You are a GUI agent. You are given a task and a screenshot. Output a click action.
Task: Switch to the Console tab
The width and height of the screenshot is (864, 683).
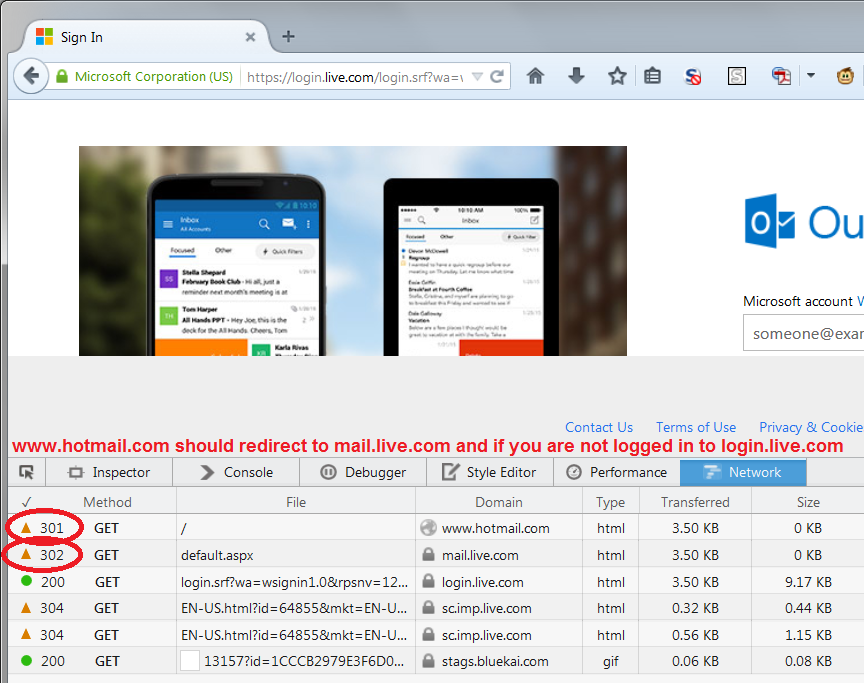236,472
